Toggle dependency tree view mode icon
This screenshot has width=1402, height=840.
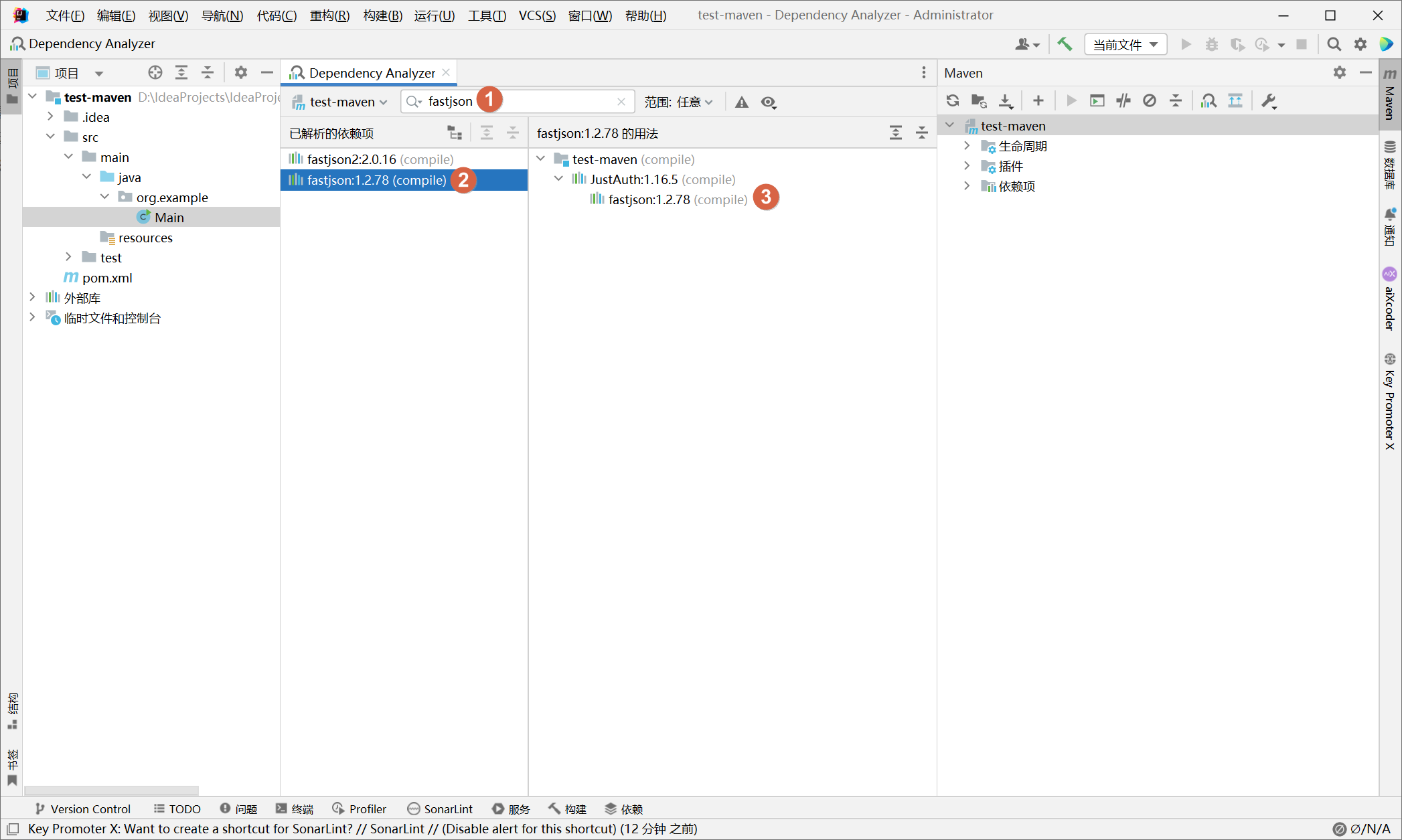click(455, 133)
